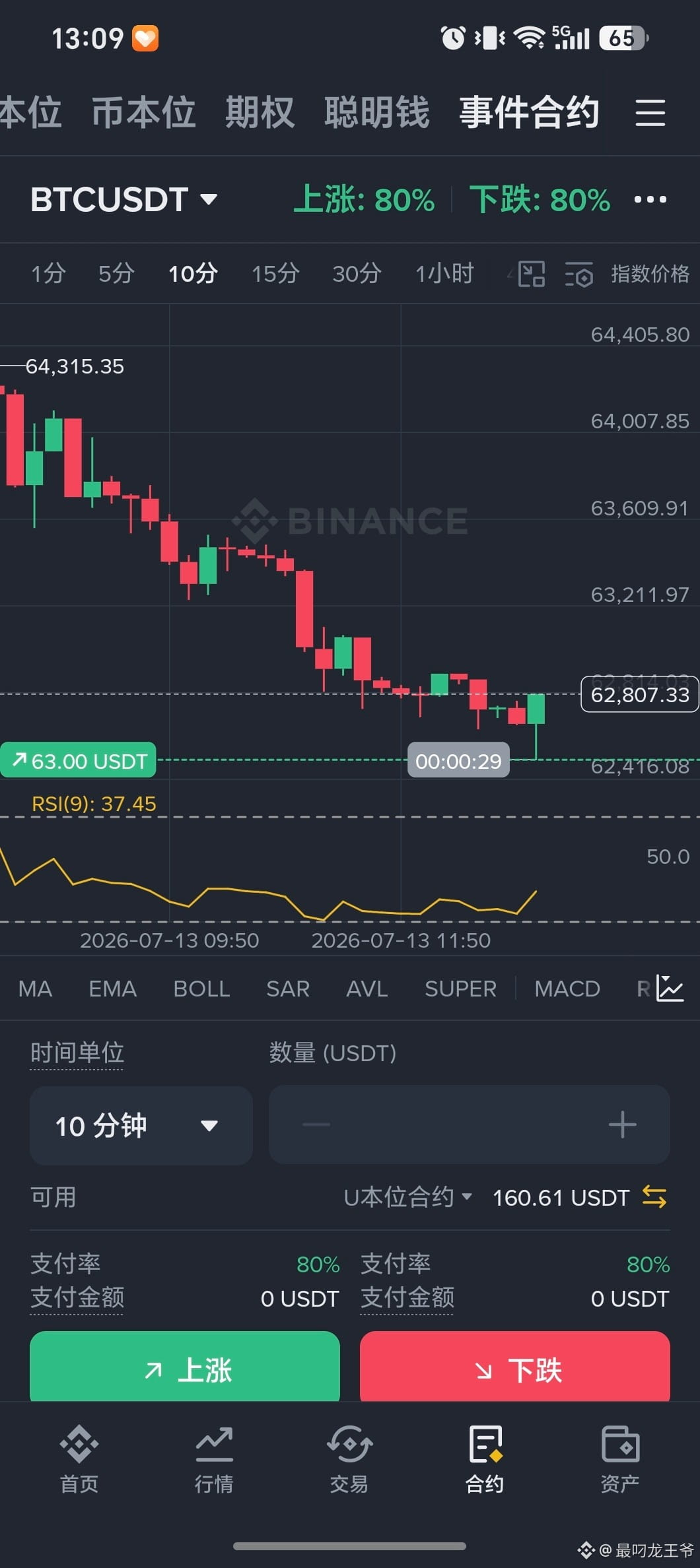
Task: Open 资产 assets in bottom navigation
Action: click(620, 1460)
